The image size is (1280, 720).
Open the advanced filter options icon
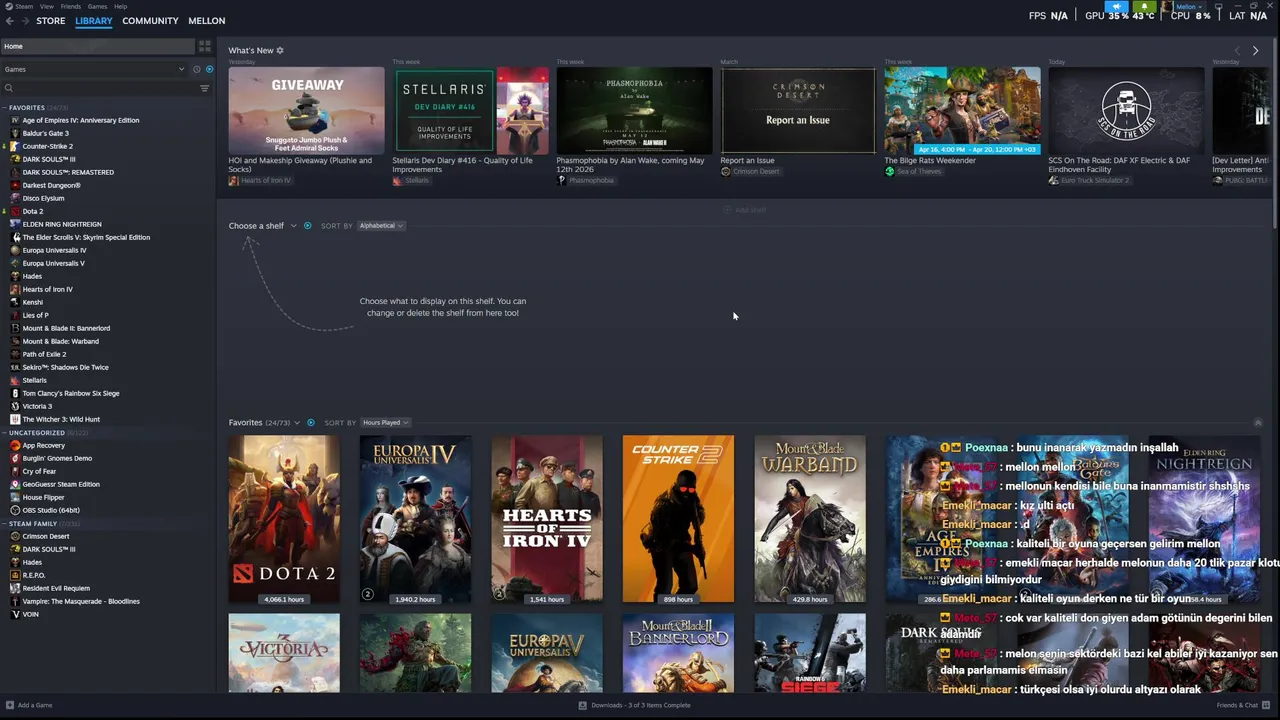pyautogui.click(x=205, y=88)
